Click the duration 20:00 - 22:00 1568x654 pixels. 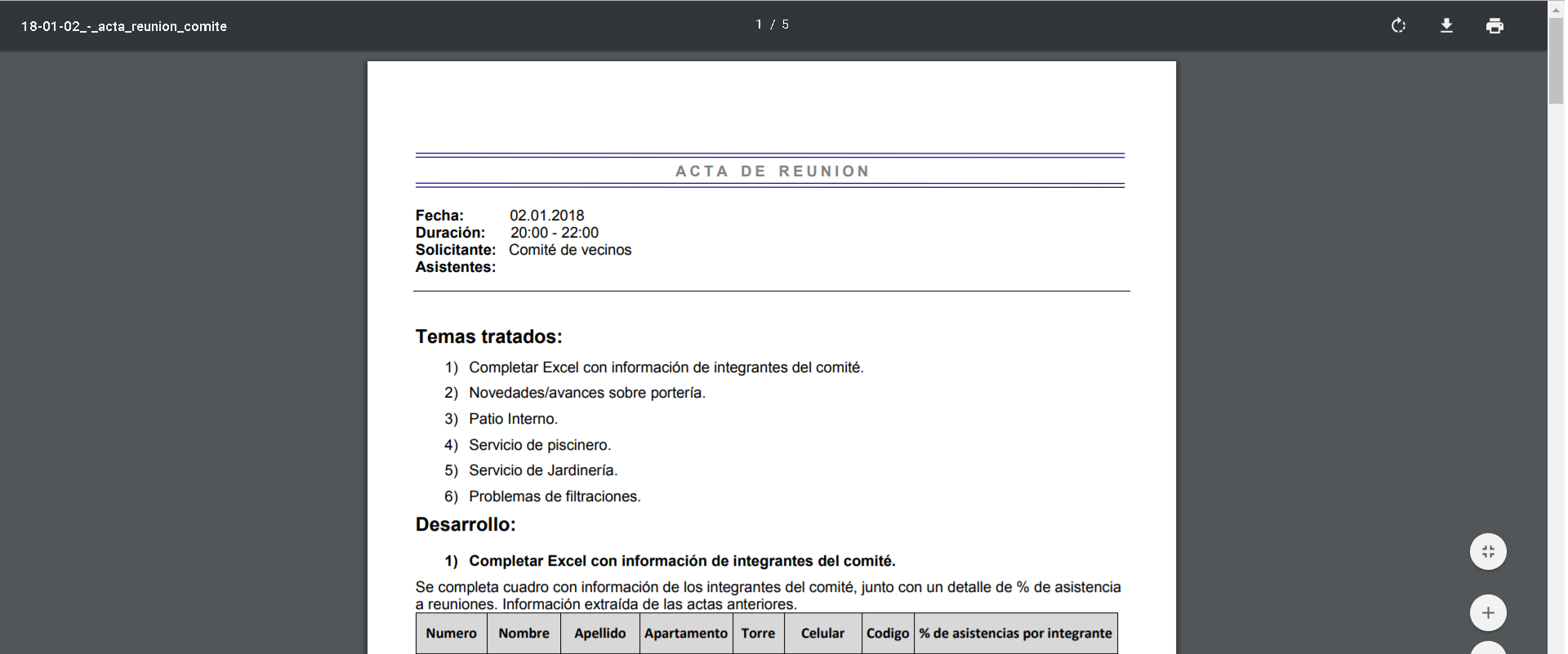pyautogui.click(x=555, y=233)
